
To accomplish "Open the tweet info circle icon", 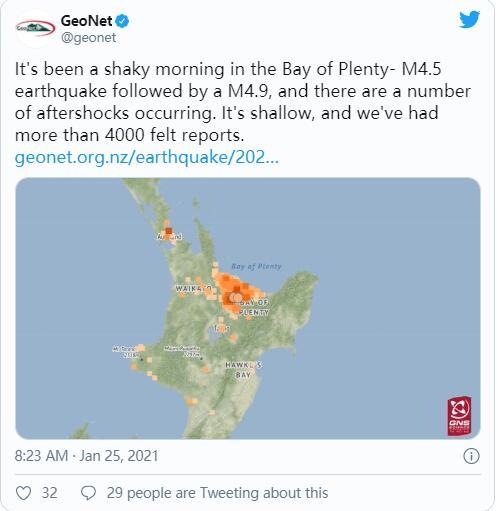I will tap(471, 456).
